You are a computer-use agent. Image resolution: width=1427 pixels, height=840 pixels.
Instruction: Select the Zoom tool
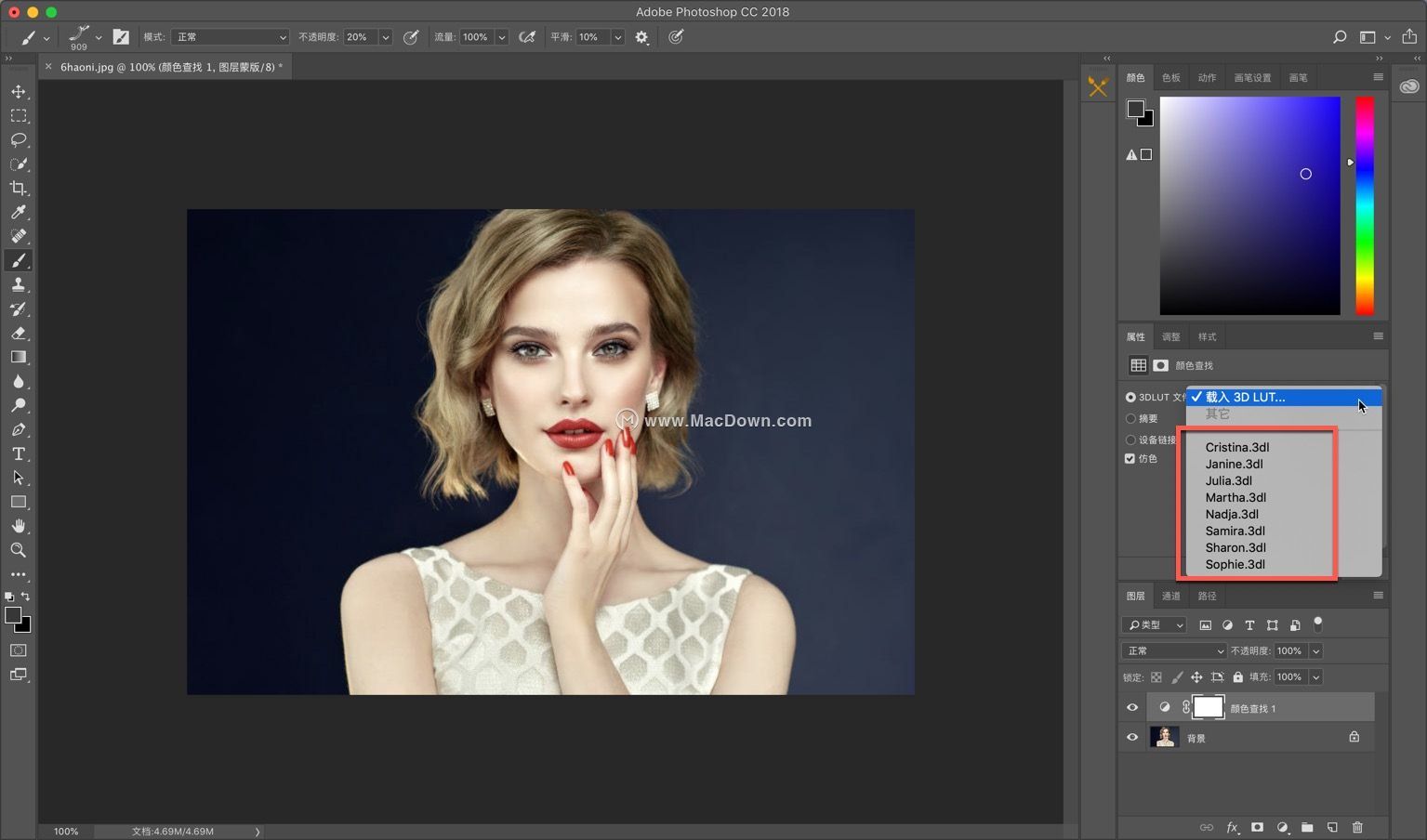[x=19, y=550]
